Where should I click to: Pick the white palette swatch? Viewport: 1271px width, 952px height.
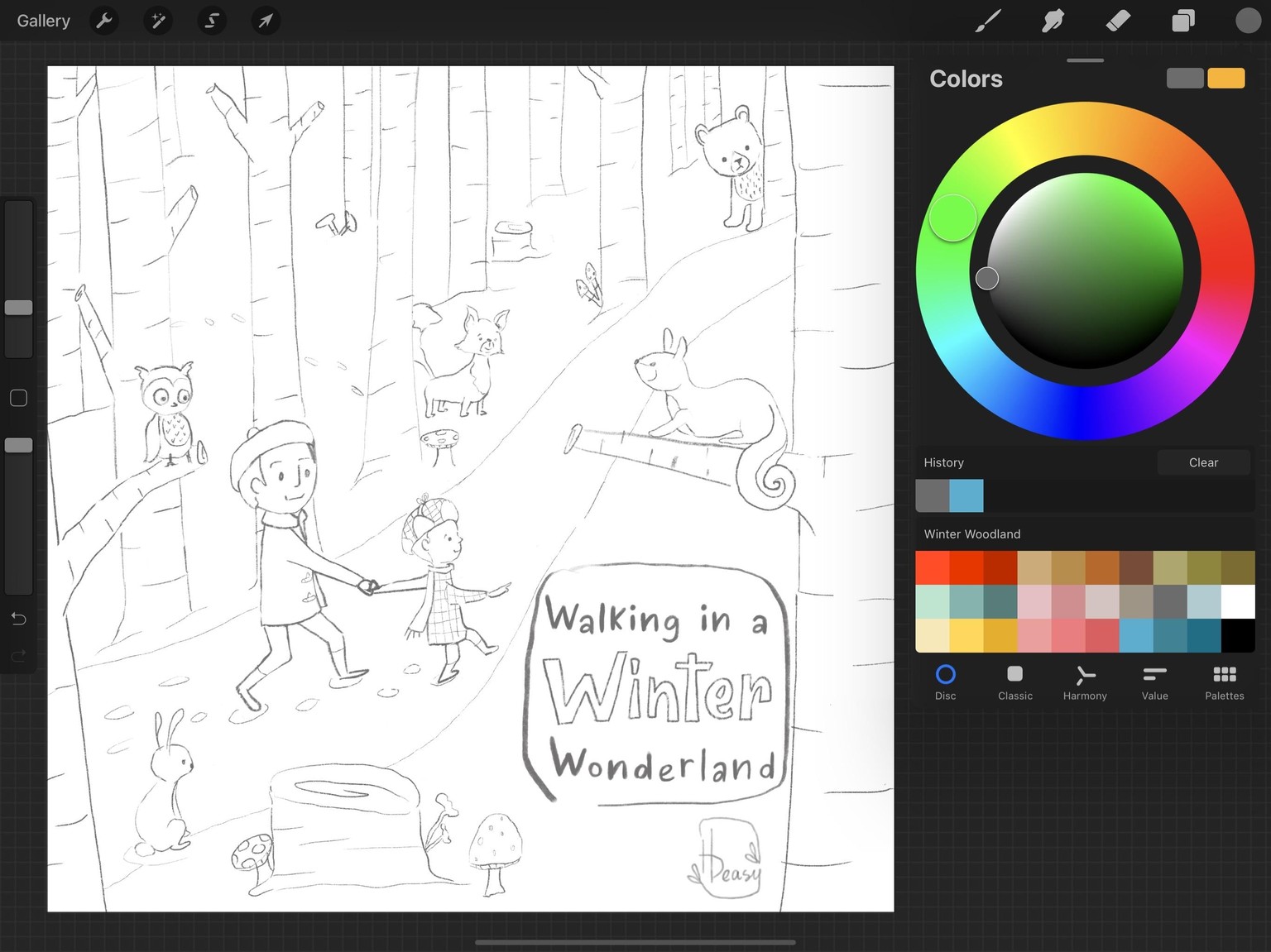1238,602
